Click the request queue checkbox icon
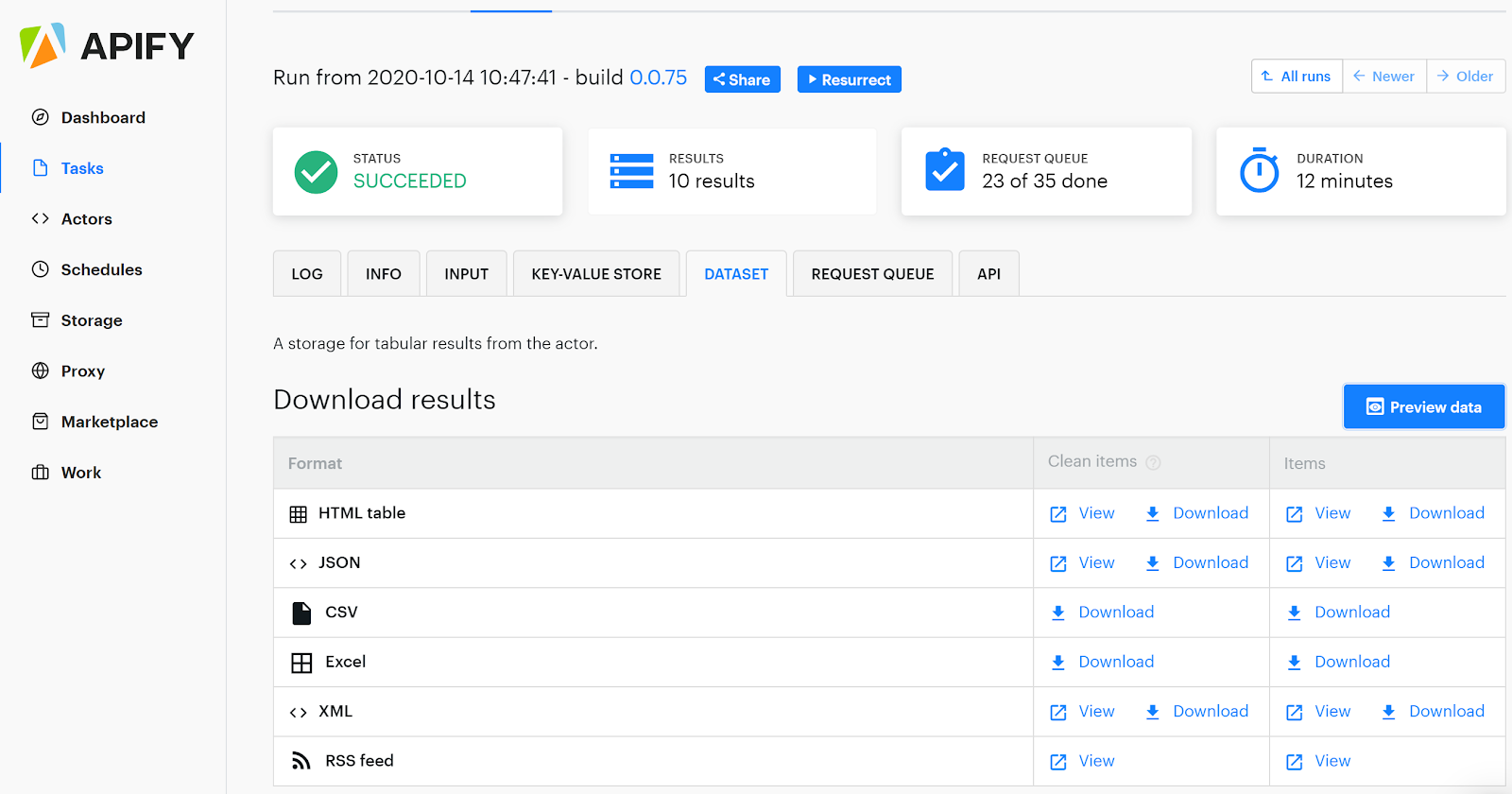 coord(945,170)
